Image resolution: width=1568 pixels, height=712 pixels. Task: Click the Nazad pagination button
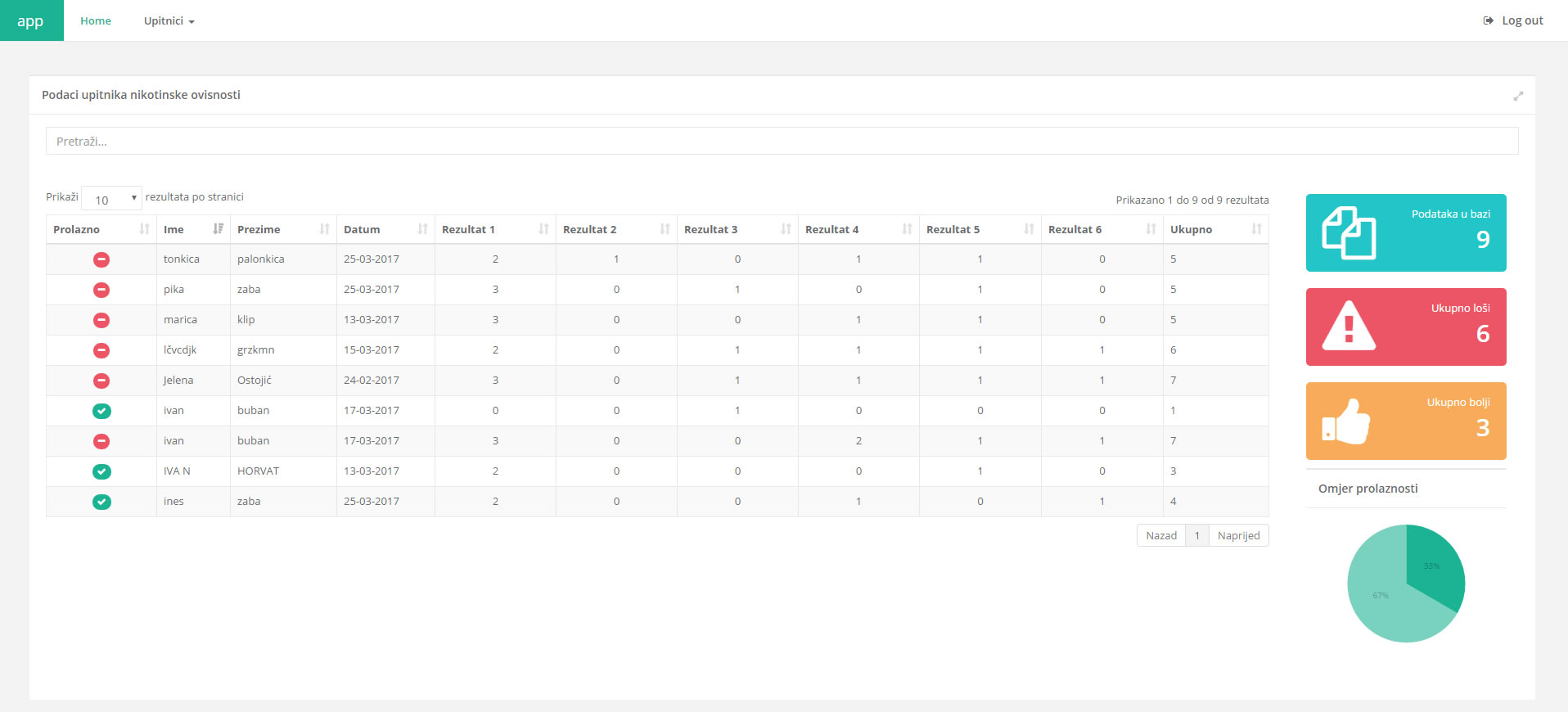pyautogui.click(x=1160, y=535)
